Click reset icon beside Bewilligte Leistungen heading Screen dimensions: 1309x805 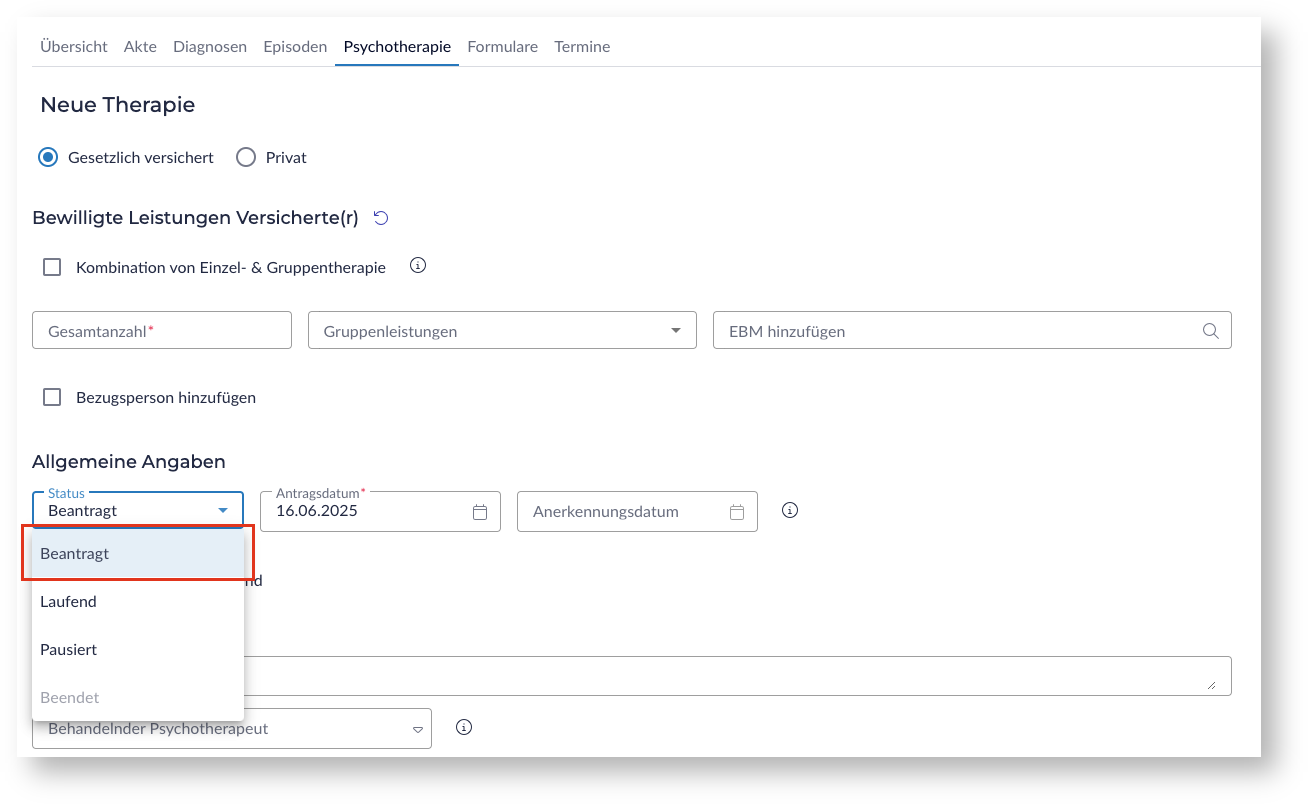click(380, 218)
